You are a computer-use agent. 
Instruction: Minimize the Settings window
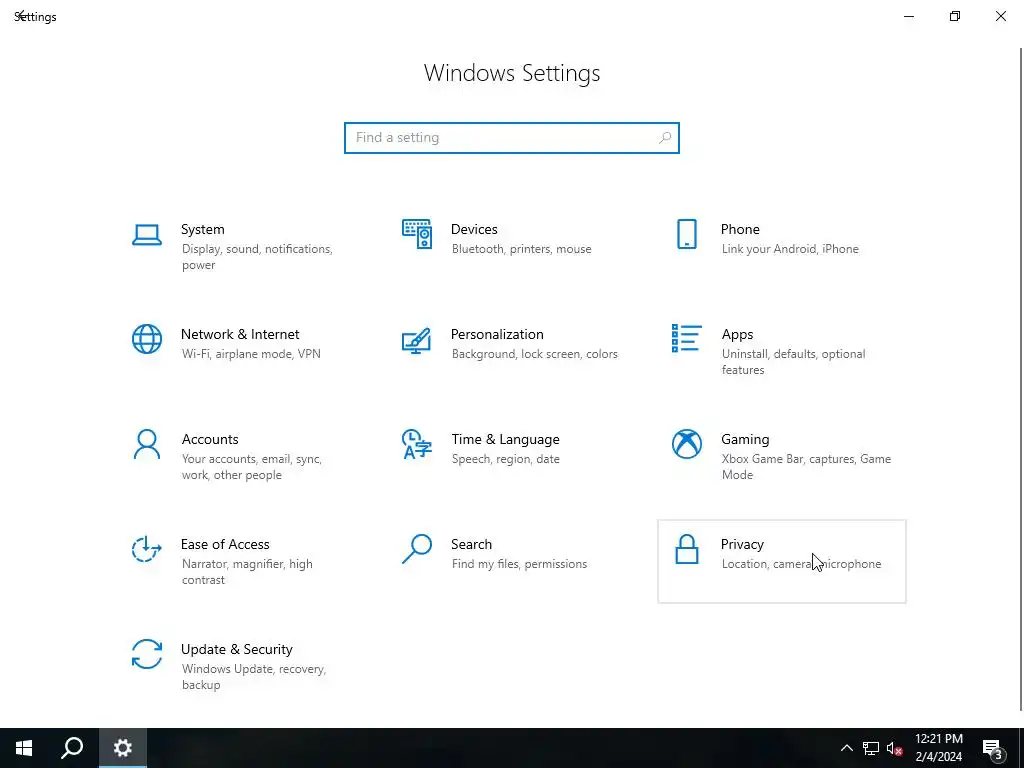tap(908, 16)
